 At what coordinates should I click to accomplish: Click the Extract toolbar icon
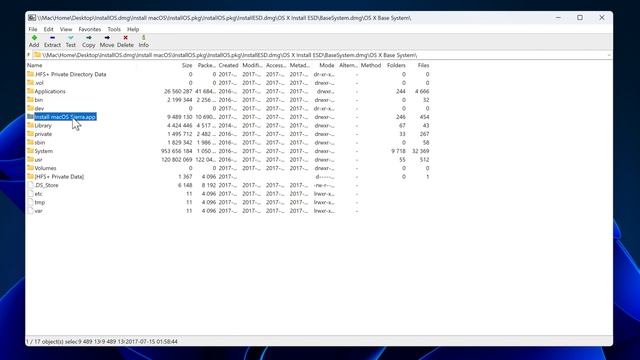[x=52, y=38]
